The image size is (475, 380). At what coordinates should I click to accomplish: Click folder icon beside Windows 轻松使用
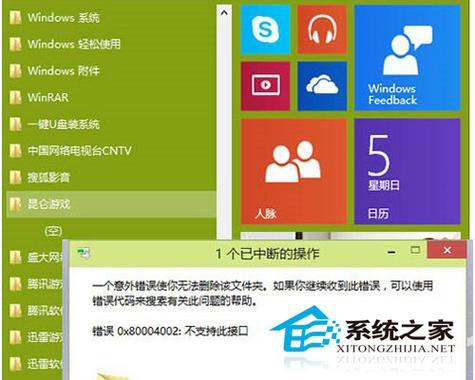pos(15,44)
